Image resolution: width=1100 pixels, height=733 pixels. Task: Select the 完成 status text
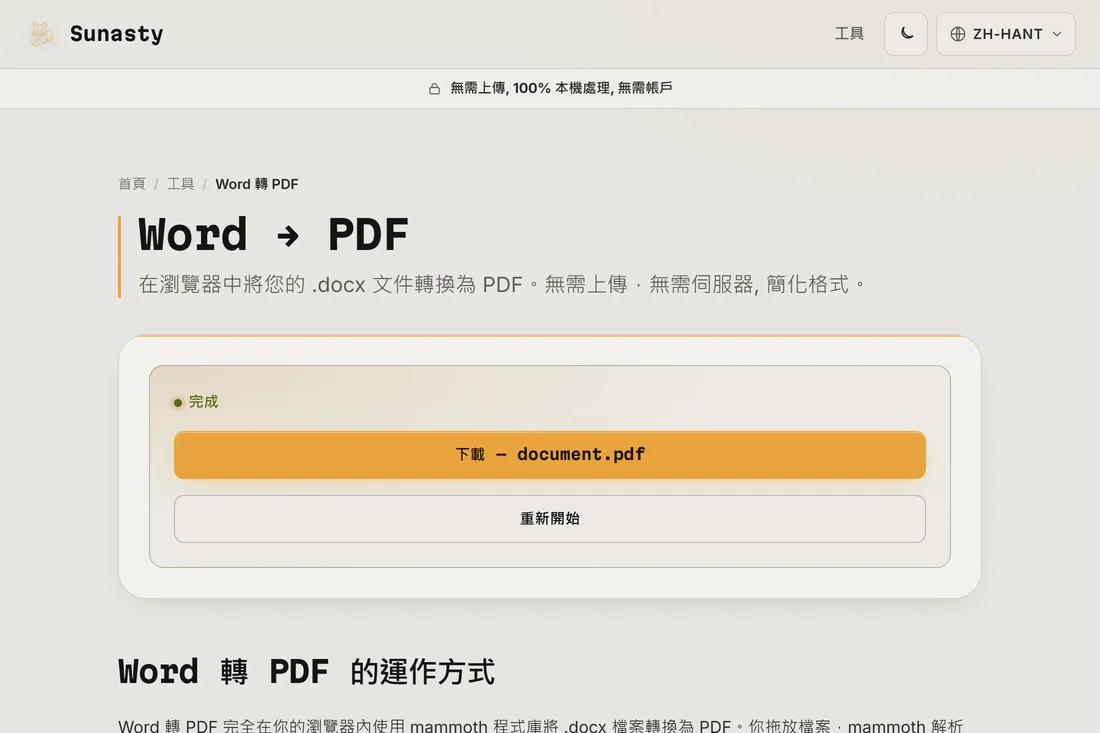point(203,402)
